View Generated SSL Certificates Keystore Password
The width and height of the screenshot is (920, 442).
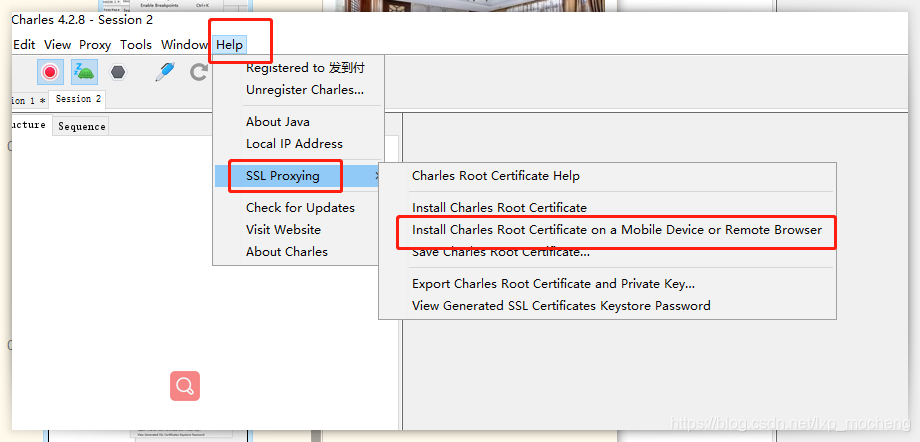tap(607, 306)
